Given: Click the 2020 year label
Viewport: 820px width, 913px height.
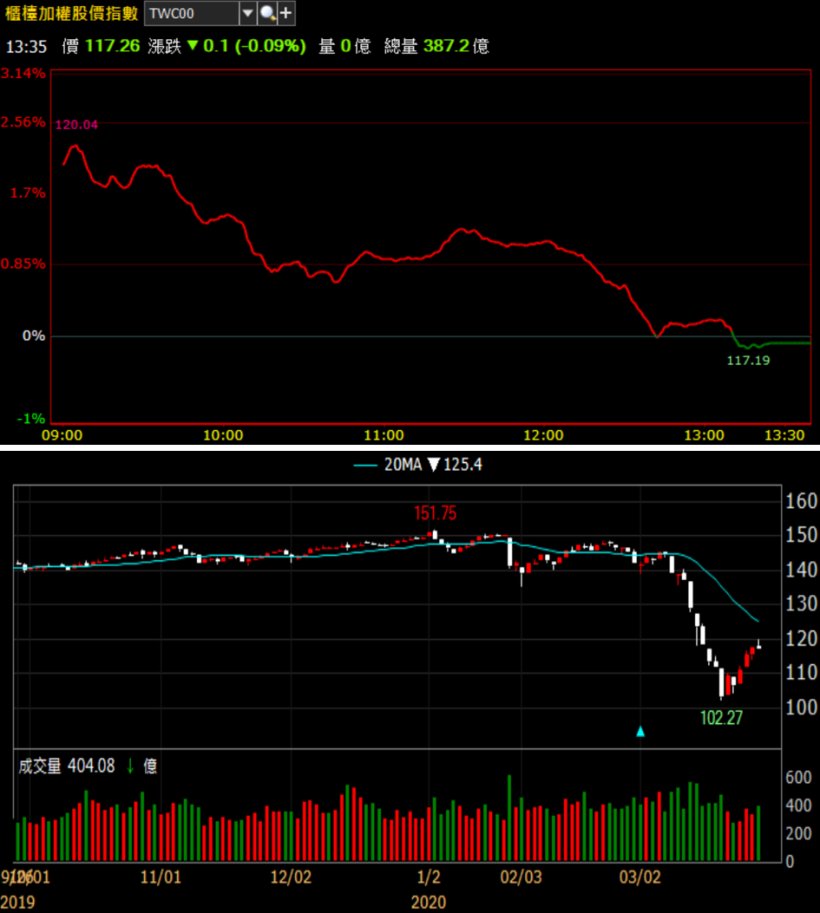Looking at the screenshot, I should coord(429,902).
